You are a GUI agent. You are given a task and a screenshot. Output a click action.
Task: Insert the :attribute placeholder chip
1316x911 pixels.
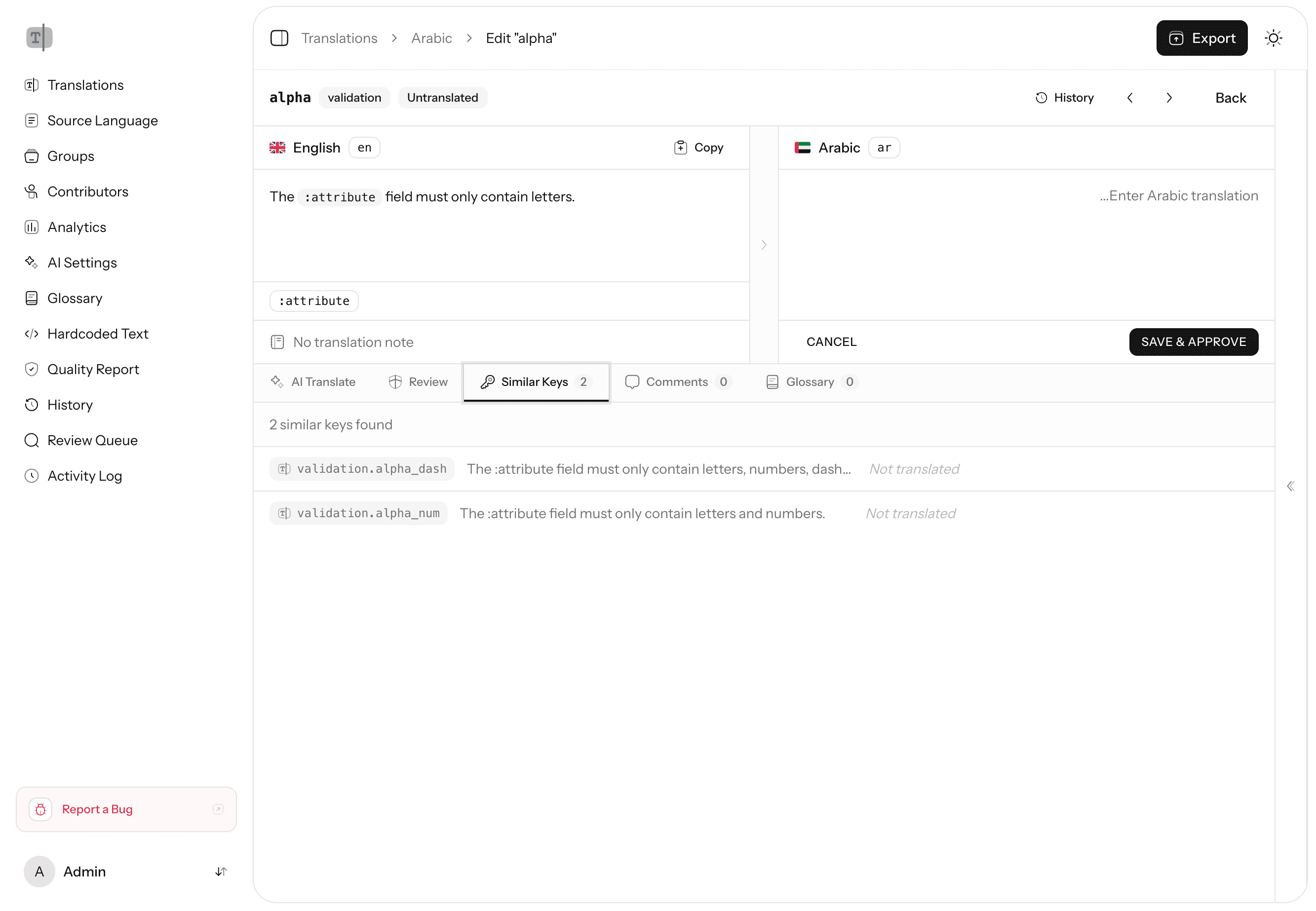[x=313, y=300]
